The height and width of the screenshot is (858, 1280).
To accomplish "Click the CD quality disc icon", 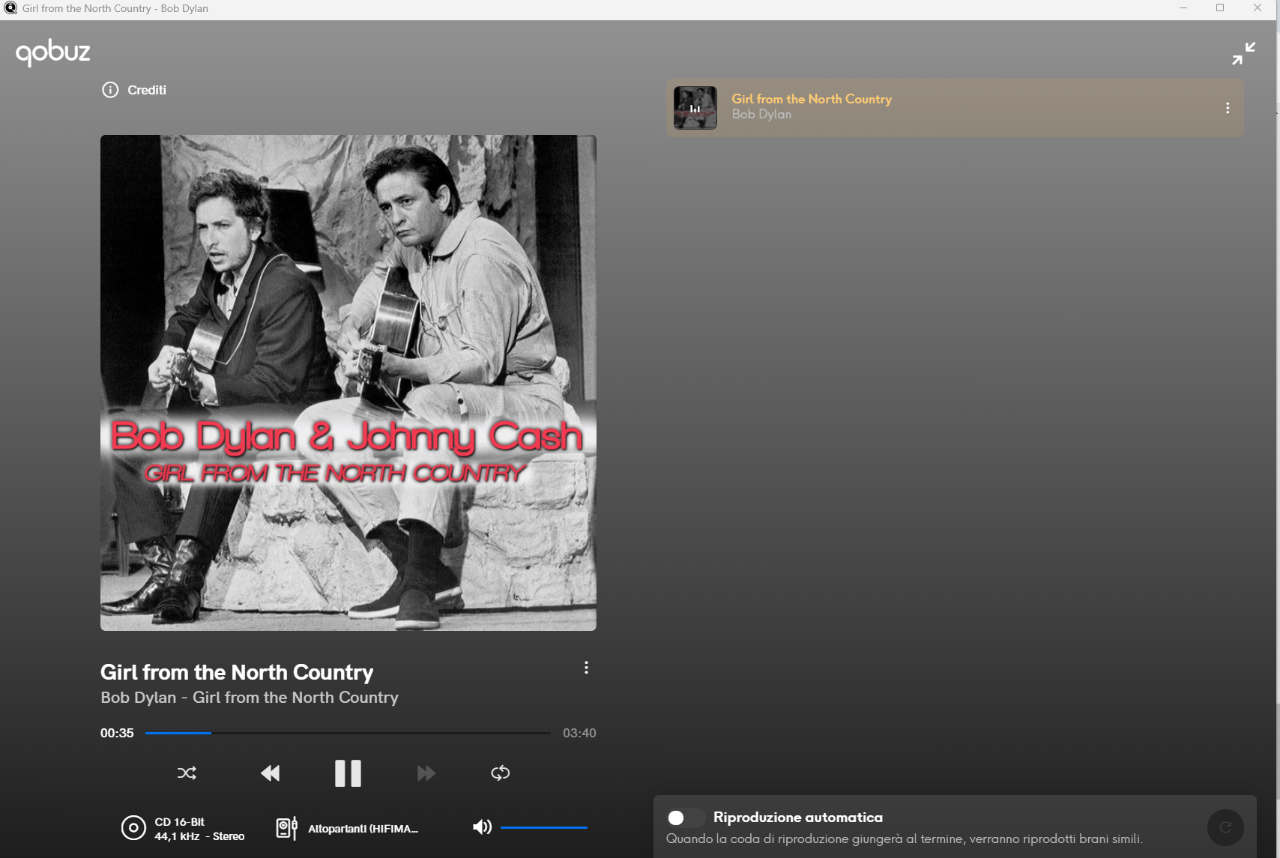I will [133, 828].
